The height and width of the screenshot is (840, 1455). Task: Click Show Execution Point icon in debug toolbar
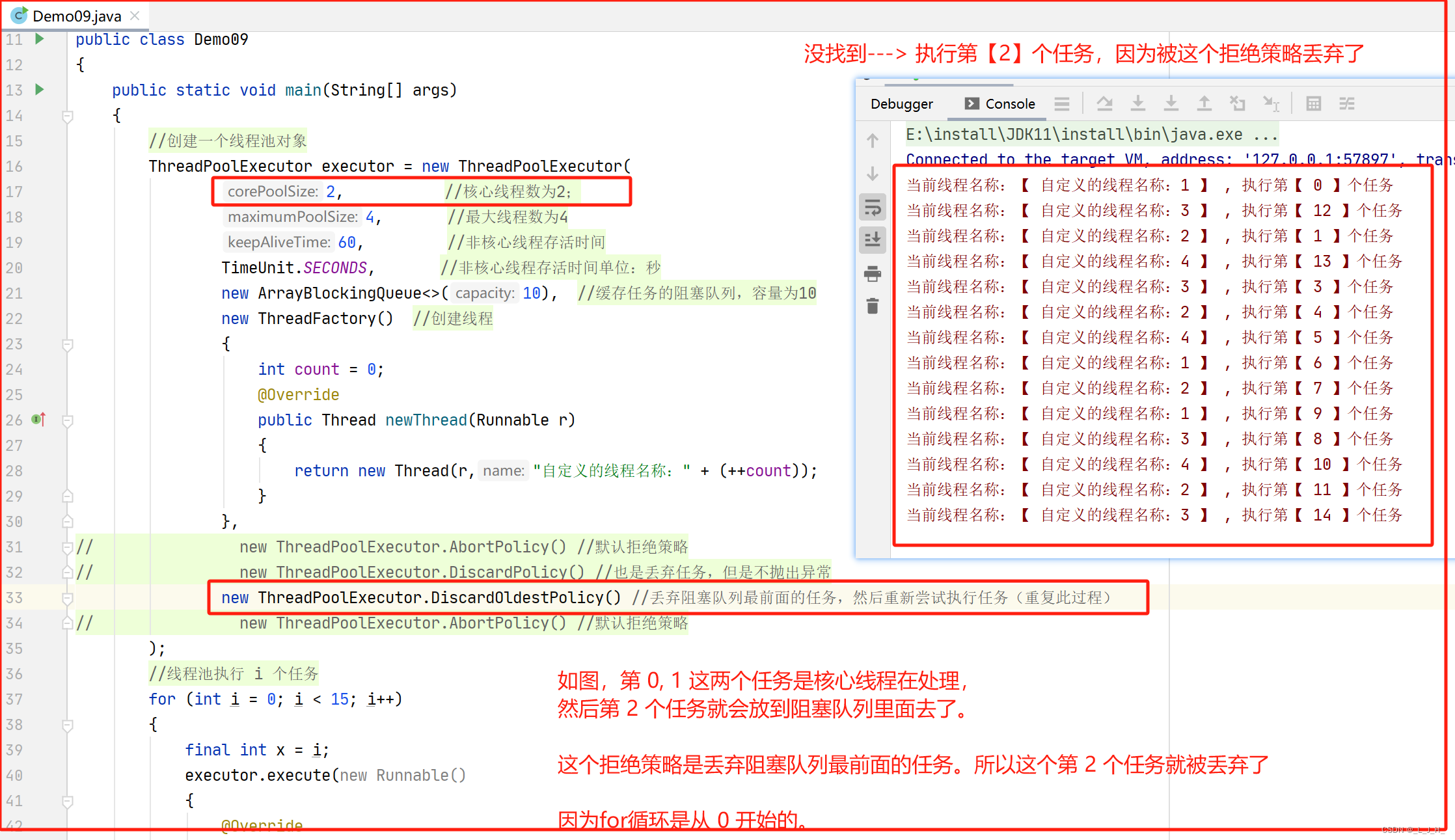point(1062,103)
